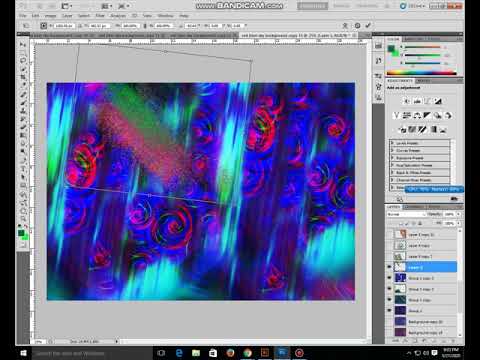This screenshot has height=360, width=480.
Task: Switch to the Masks tab
Action: point(423,81)
